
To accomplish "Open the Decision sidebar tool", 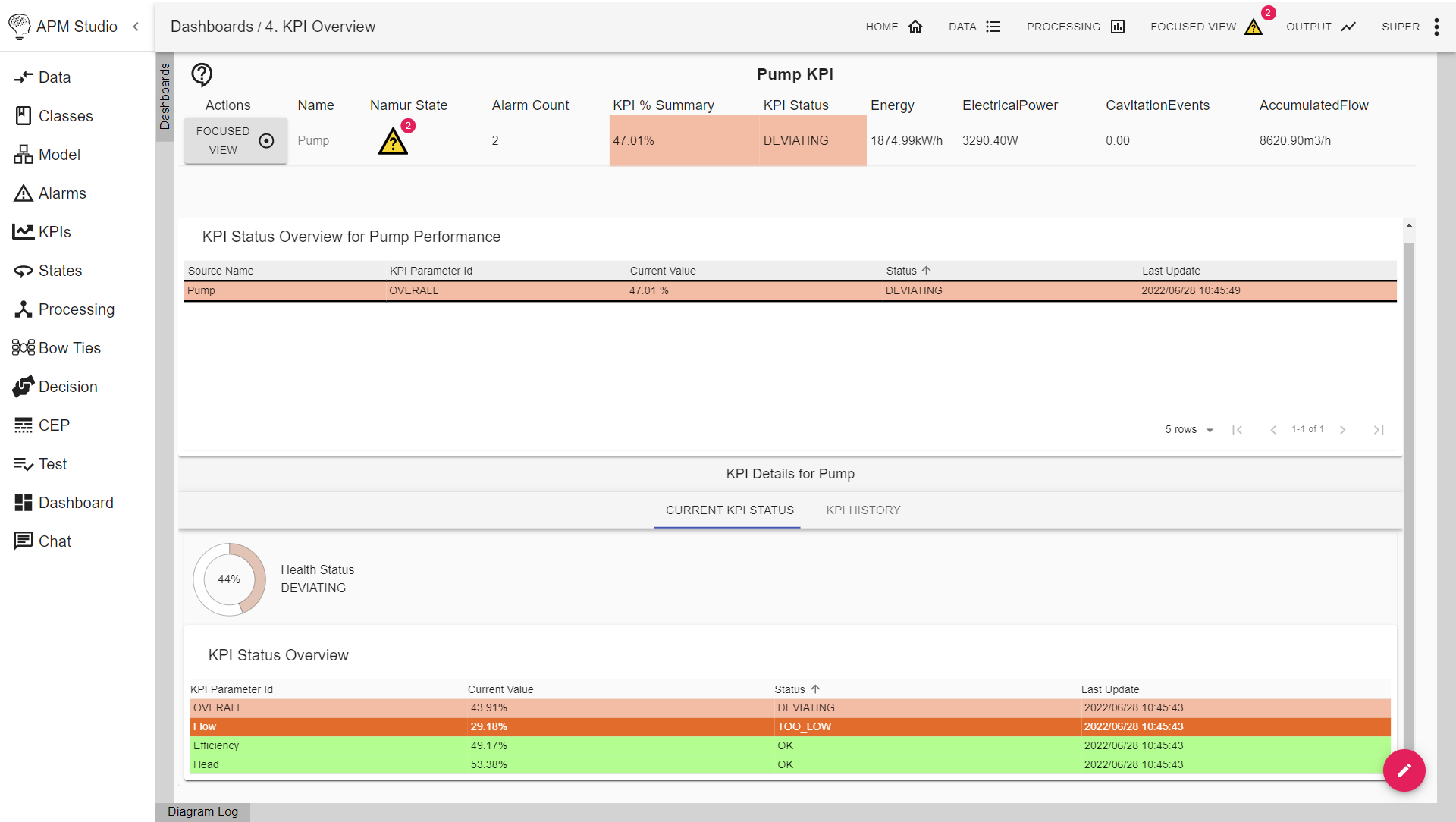I will 67,386.
